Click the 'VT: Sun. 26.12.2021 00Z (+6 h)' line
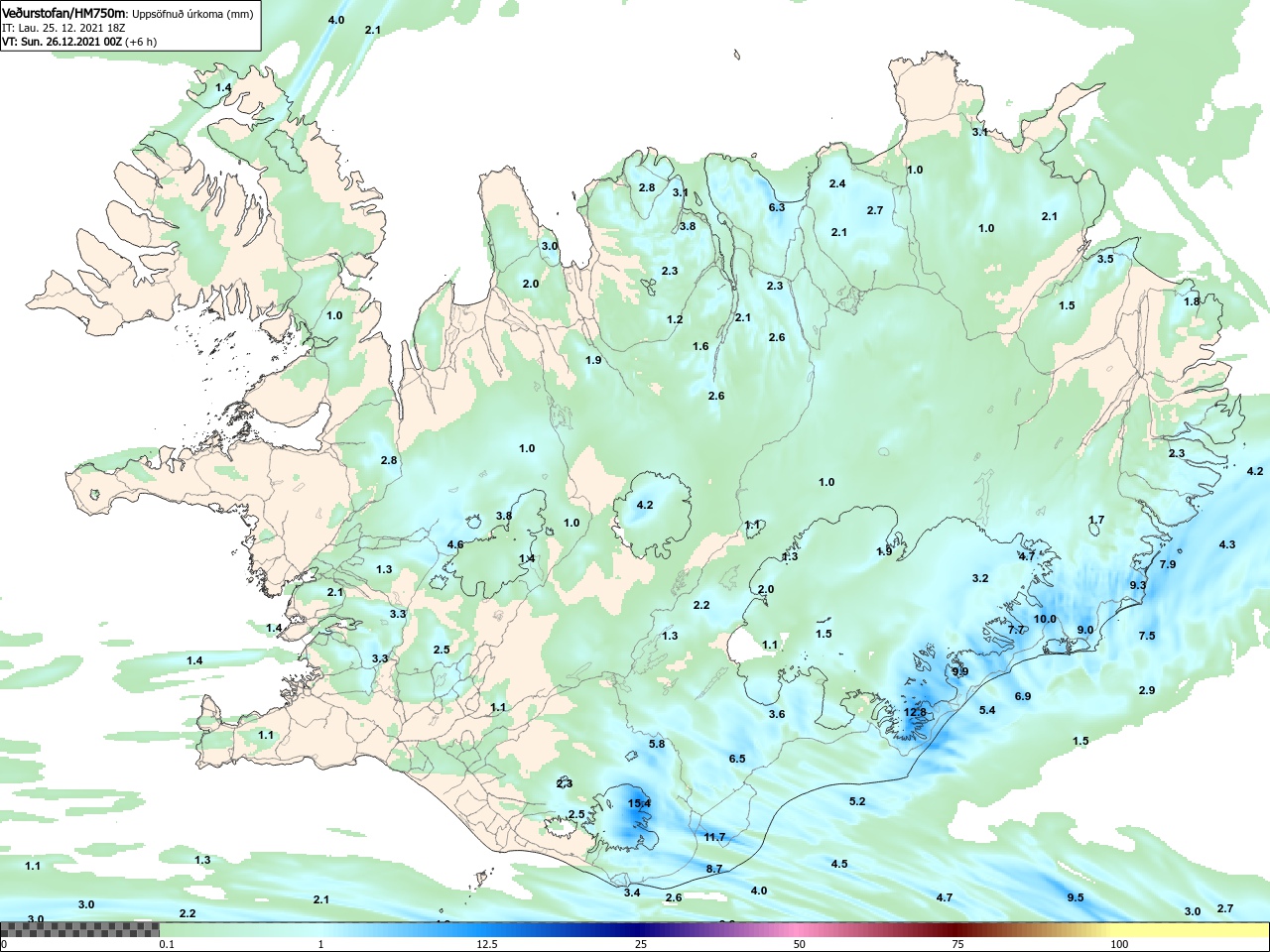 point(79,42)
